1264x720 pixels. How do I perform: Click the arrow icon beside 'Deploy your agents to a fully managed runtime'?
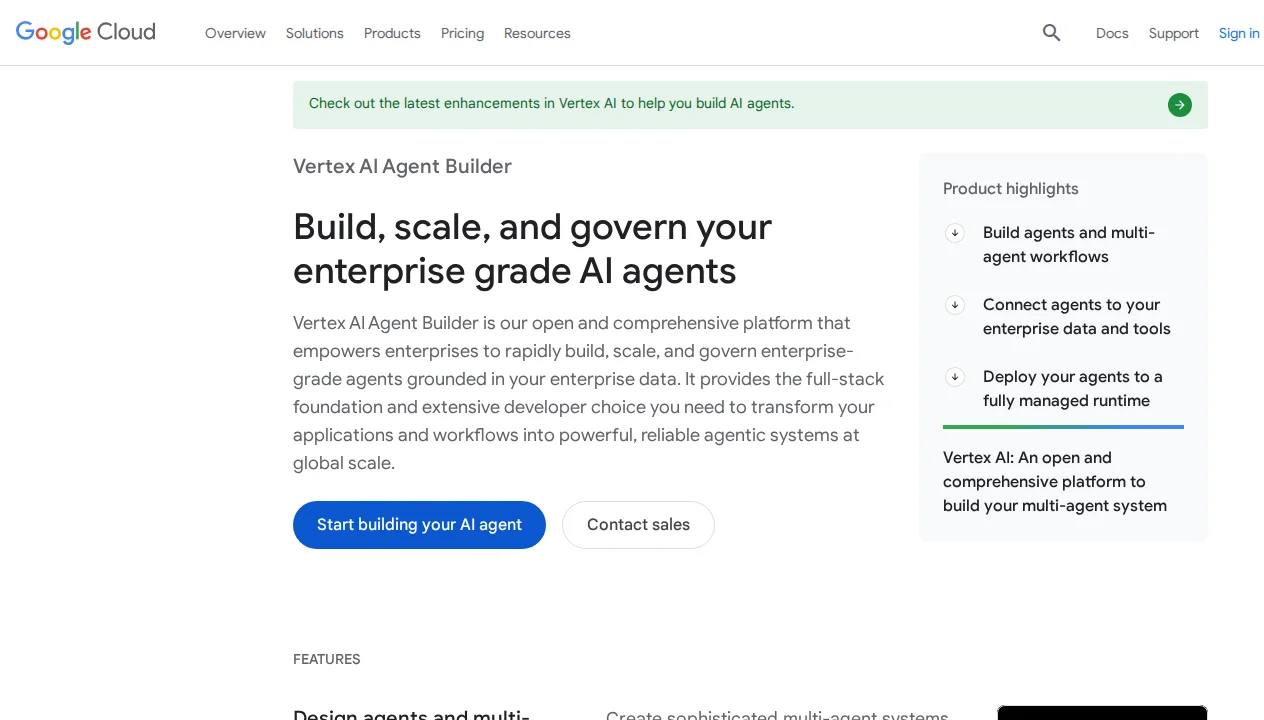[955, 377]
